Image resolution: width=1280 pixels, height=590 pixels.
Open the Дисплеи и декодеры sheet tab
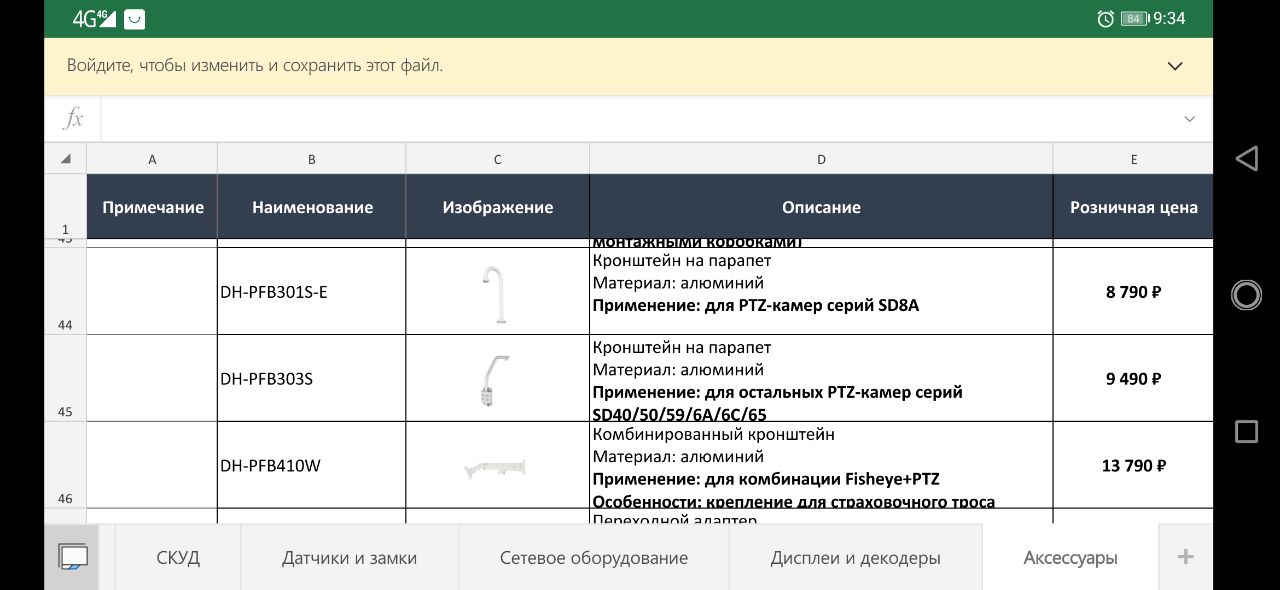(x=855, y=557)
